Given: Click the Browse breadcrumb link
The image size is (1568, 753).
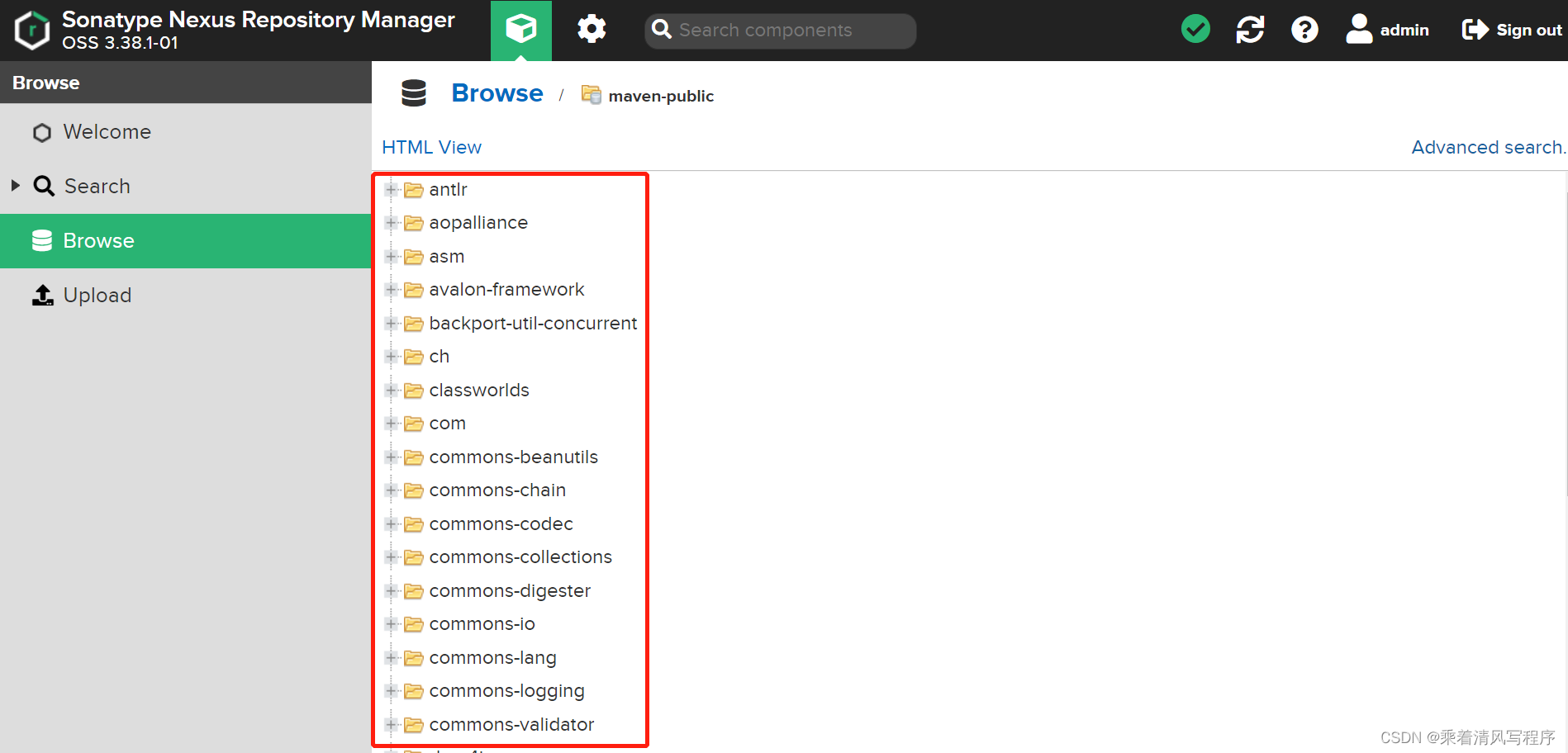Looking at the screenshot, I should (x=497, y=93).
